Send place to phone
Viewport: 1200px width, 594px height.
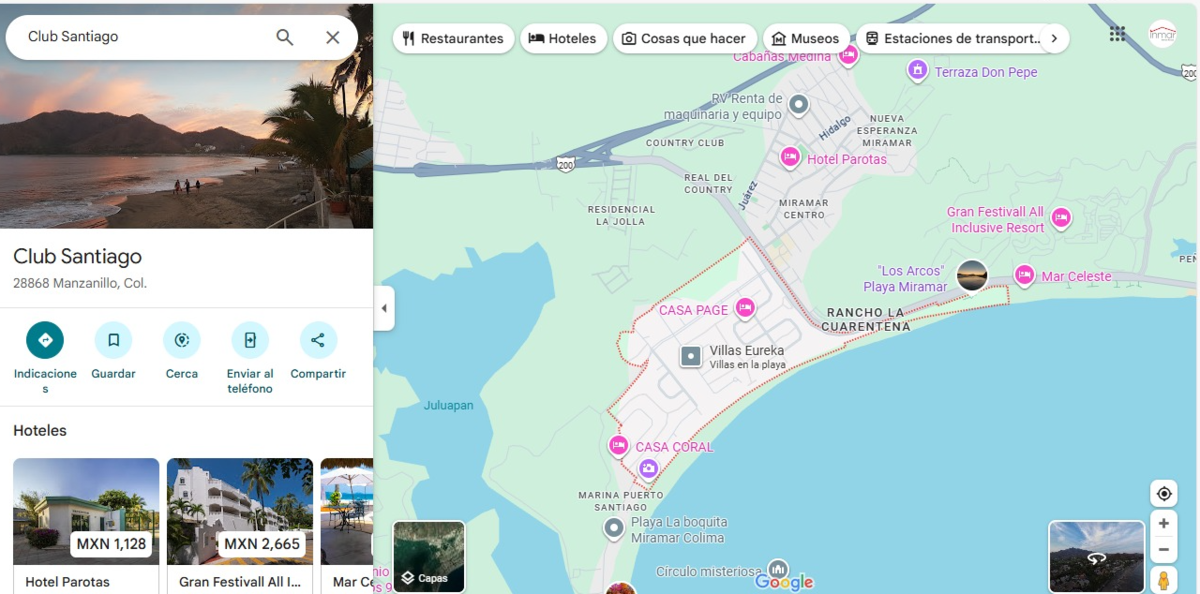click(x=249, y=340)
